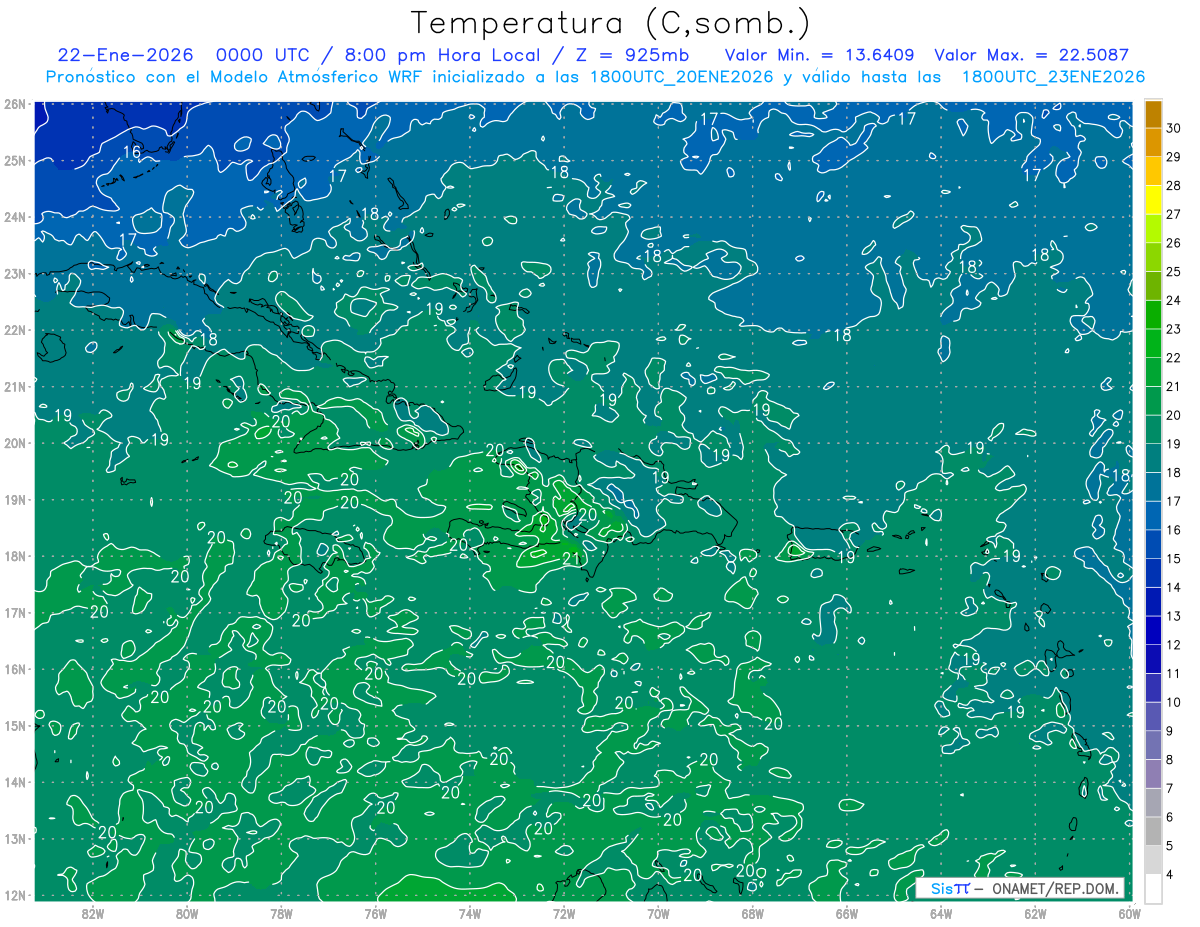Image resolution: width=1200 pixels, height=927 pixels.
Task: Click the "SisTT – ONAMET/REP.DOM." logo box
Action: tap(1020, 889)
